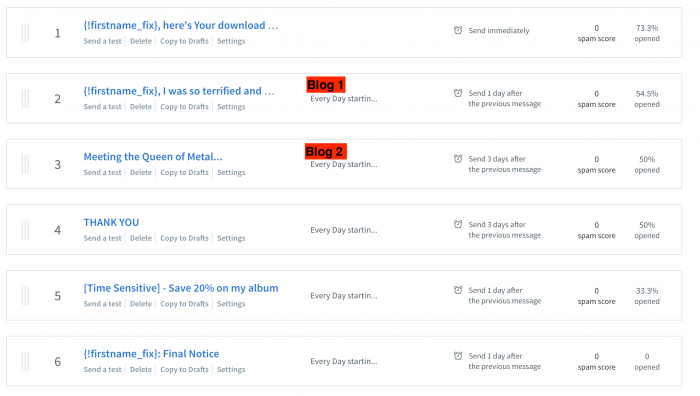The height and width of the screenshot is (396, 700).
Task: Click the drag handle of the THANK YOU message
Action: (x=25, y=230)
